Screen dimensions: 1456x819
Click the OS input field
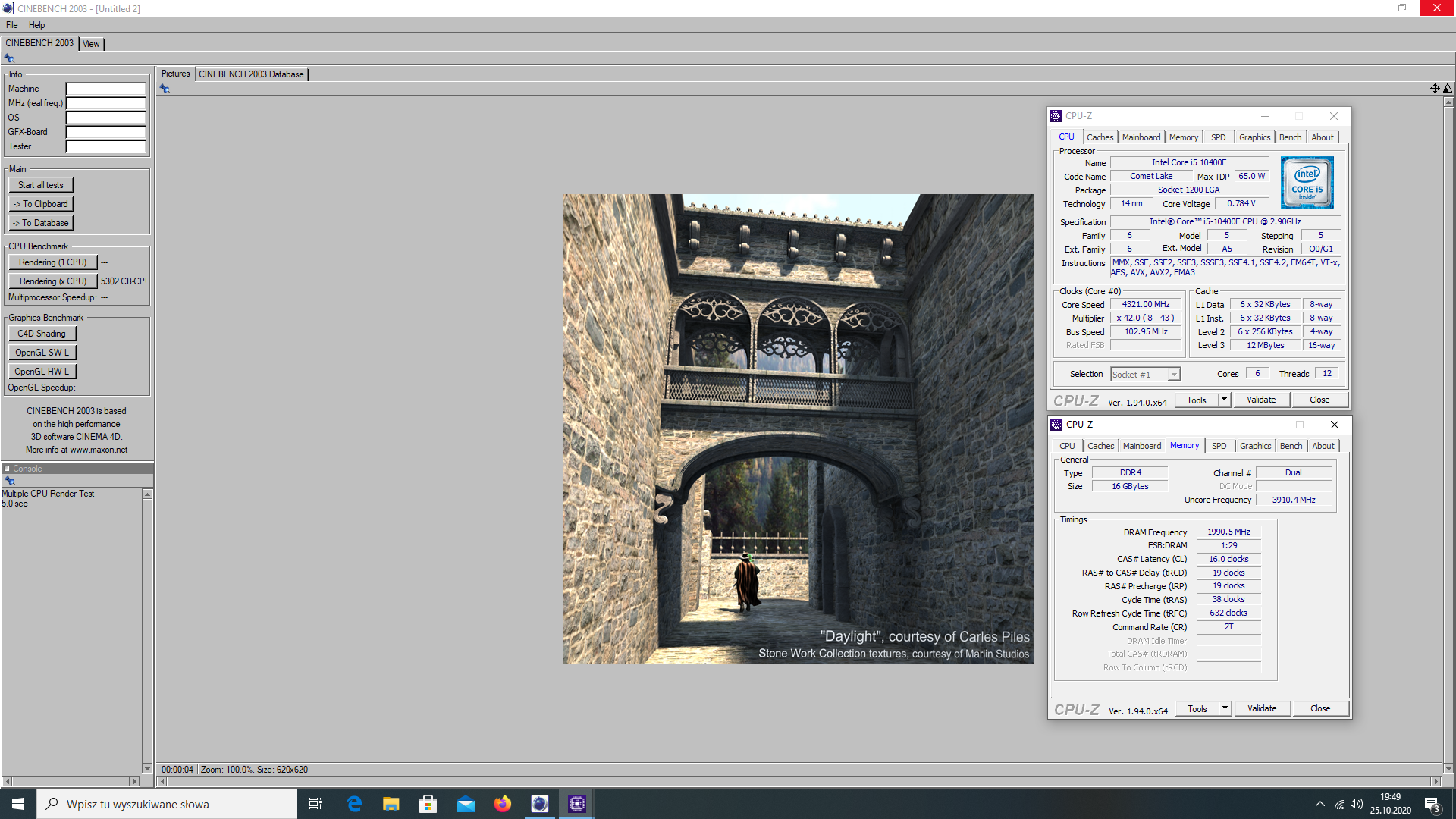[105, 118]
